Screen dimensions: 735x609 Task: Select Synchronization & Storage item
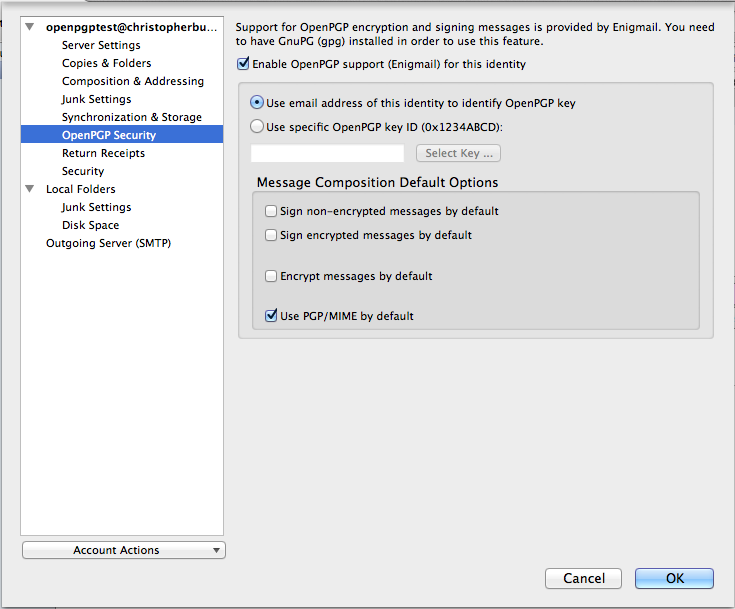click(132, 117)
